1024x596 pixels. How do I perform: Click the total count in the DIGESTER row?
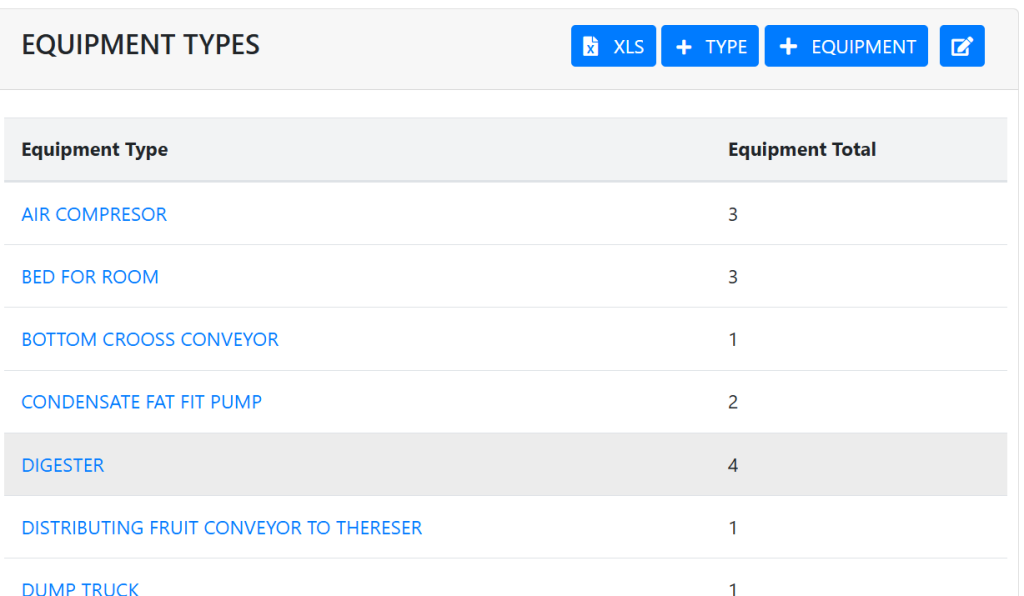[733, 465]
